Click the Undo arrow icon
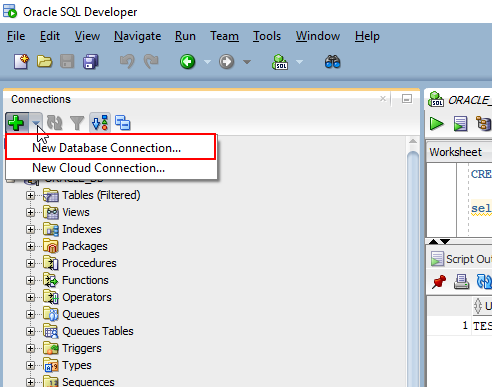 click(127, 62)
